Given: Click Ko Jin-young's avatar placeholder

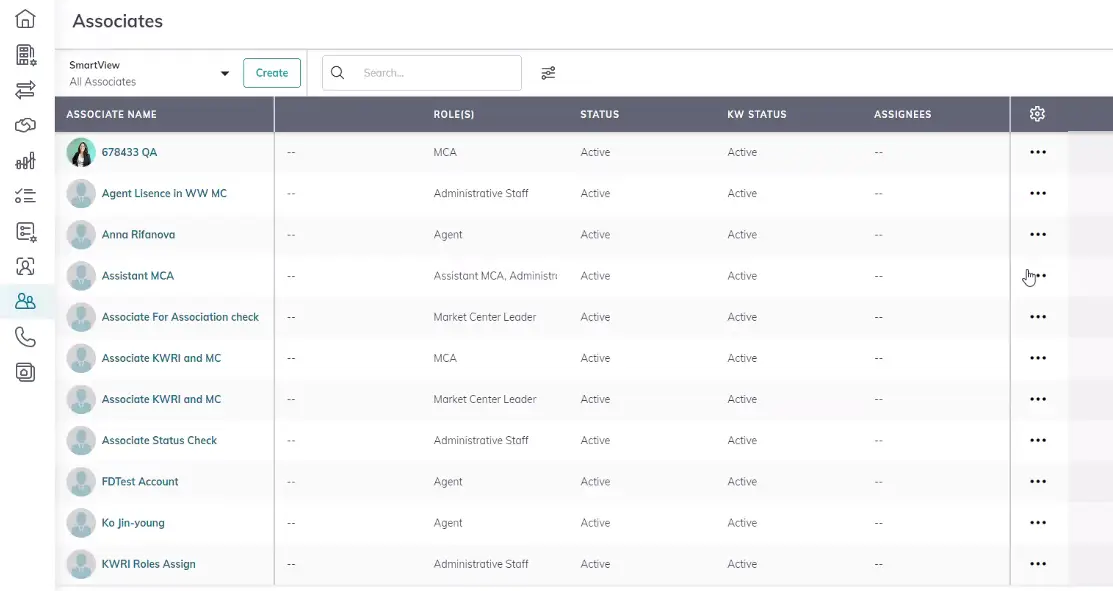Looking at the screenshot, I should click(x=81, y=522).
